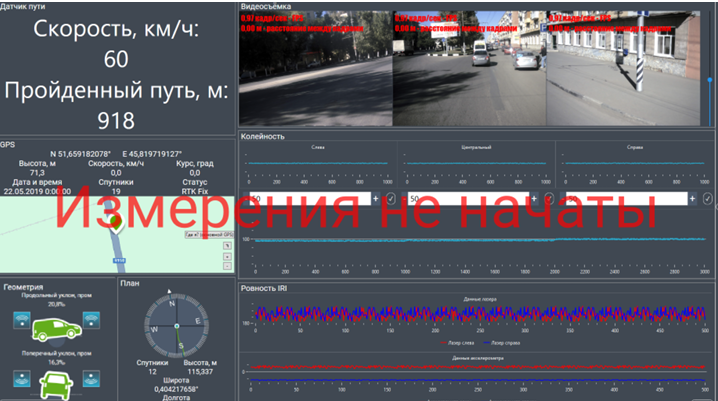Click the Справа rut value input field
Viewport: 718px width, 401px height.
(x=626, y=199)
